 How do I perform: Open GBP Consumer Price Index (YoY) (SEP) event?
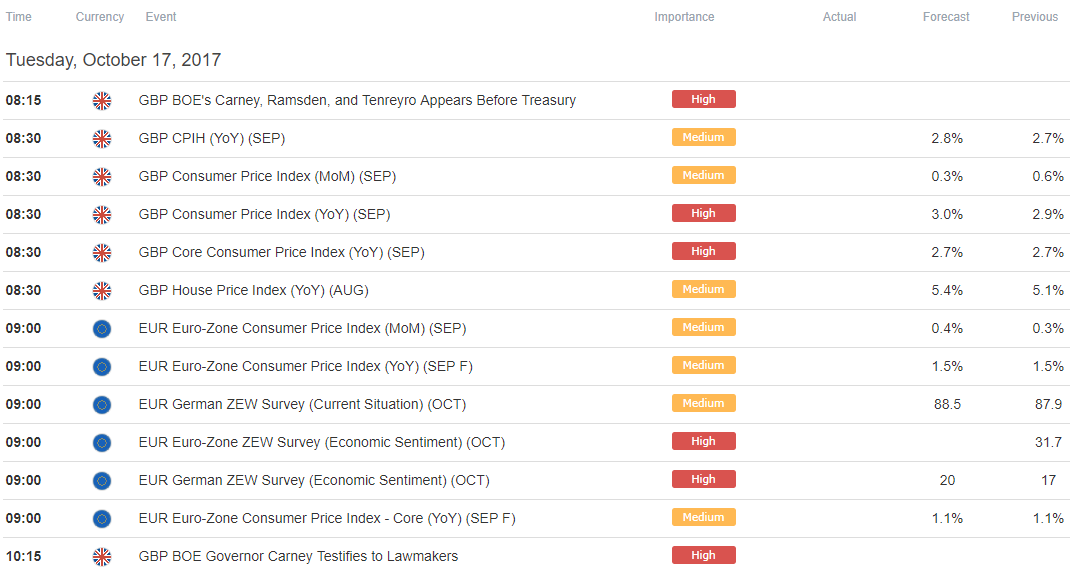pos(264,214)
